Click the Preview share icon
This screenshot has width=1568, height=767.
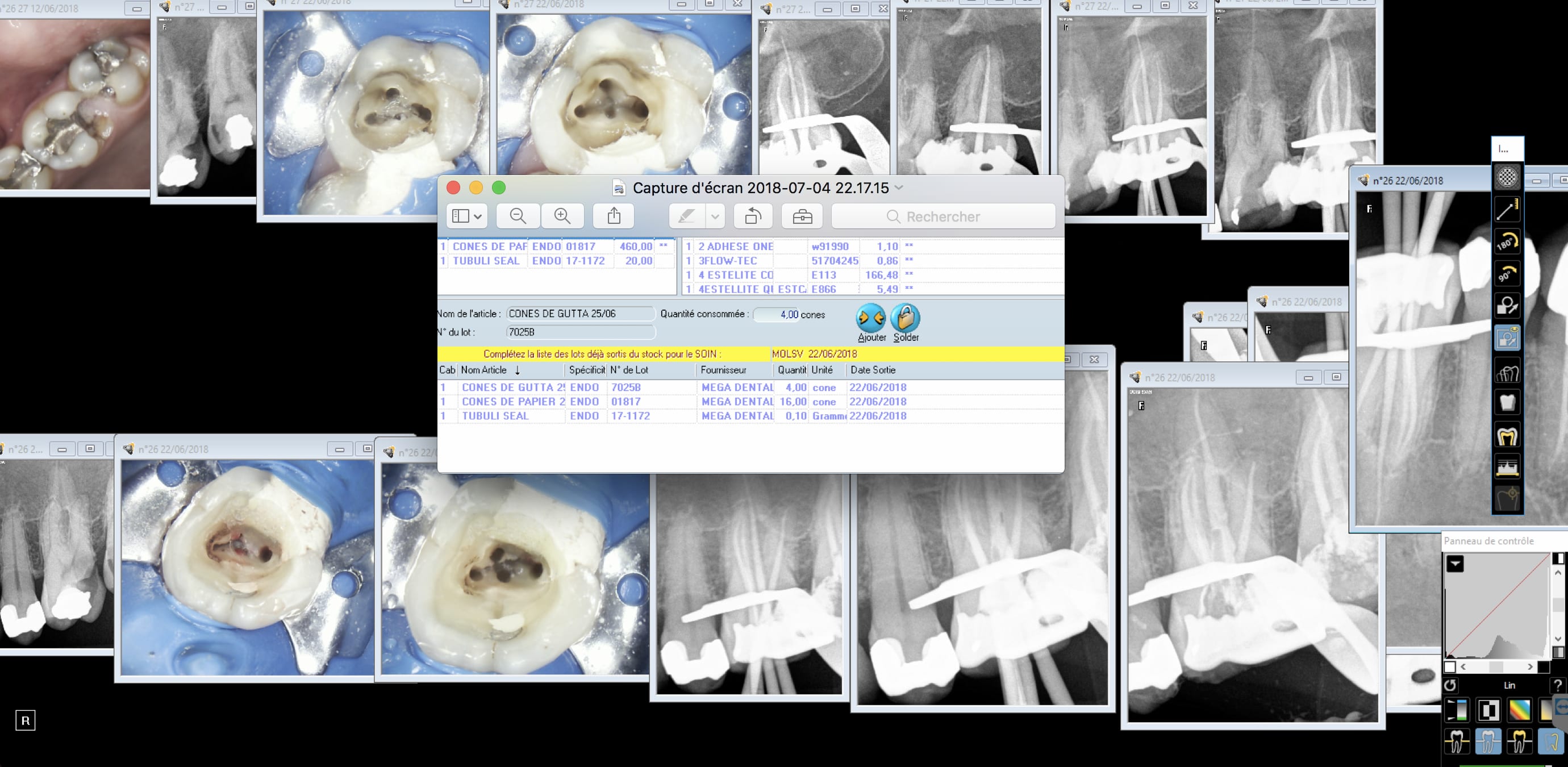tap(614, 216)
